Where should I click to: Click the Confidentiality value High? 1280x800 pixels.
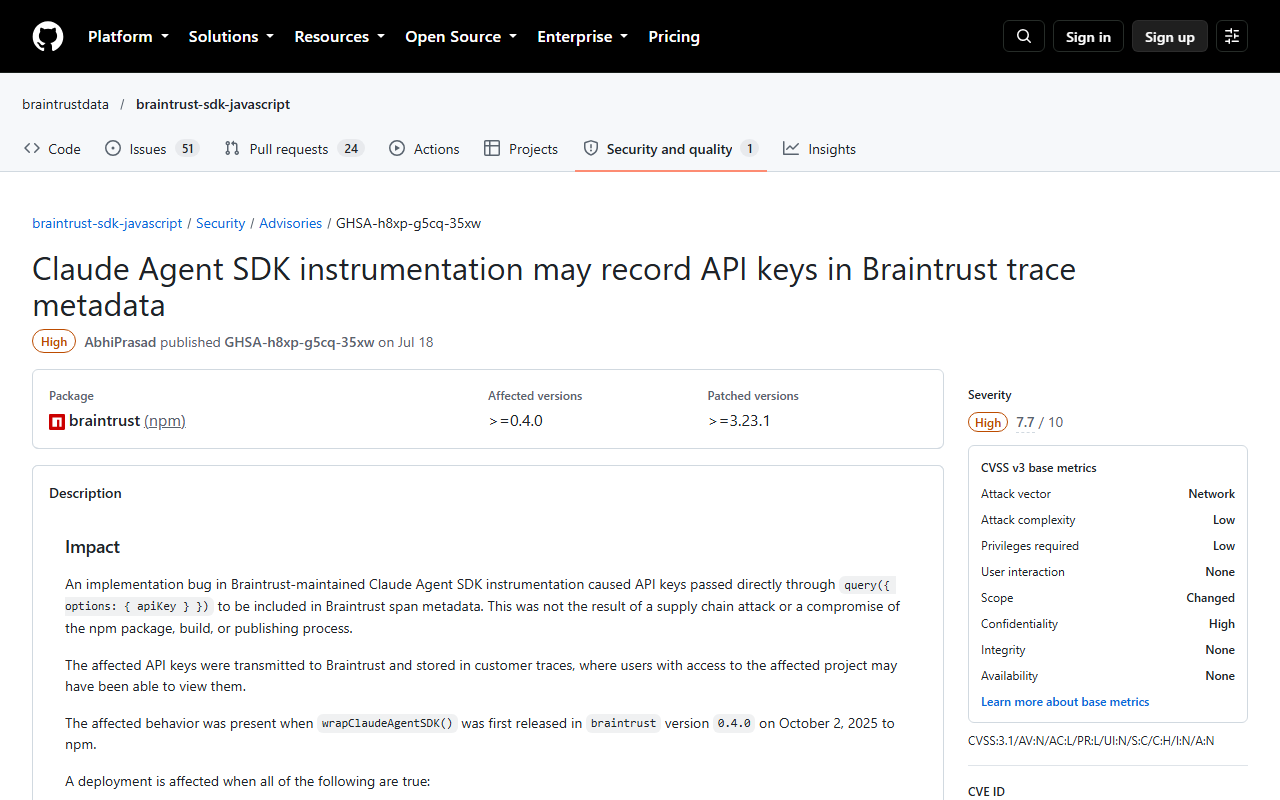coord(1222,624)
